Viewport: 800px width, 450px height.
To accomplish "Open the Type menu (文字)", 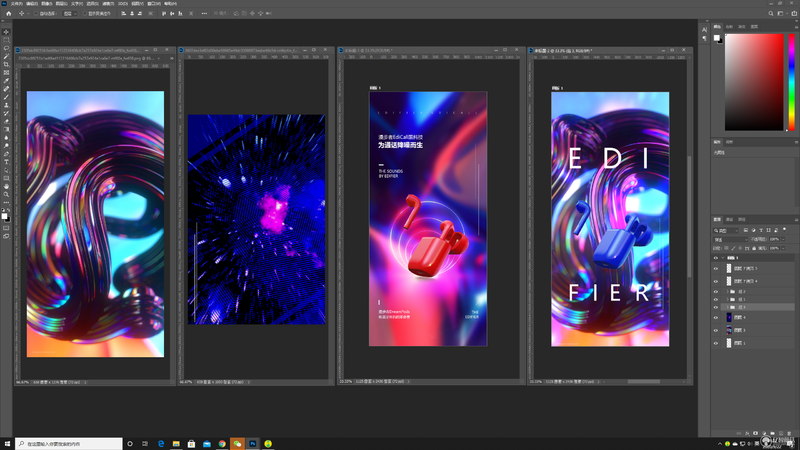I will 77,4.
